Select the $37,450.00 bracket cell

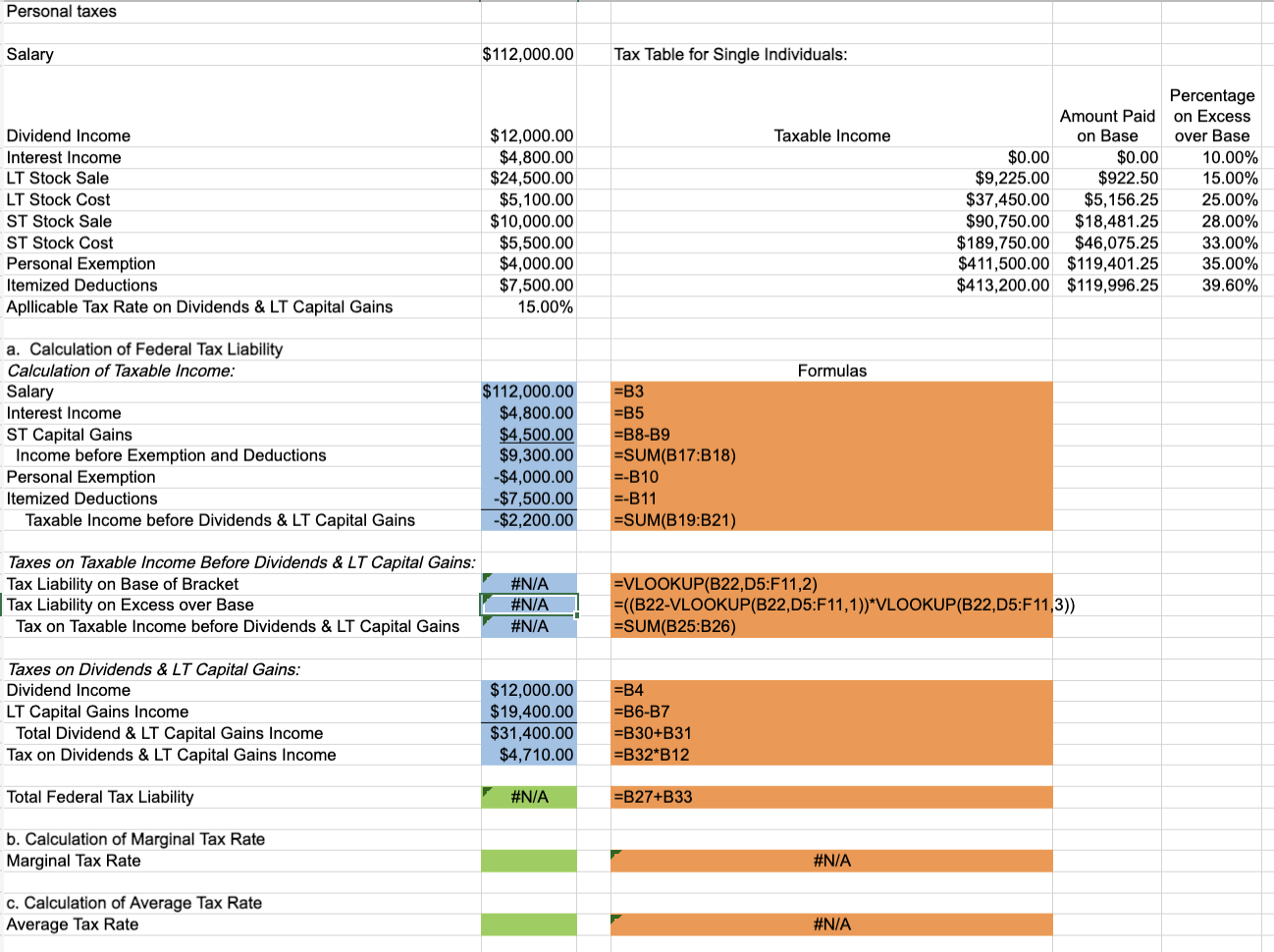[831, 199]
